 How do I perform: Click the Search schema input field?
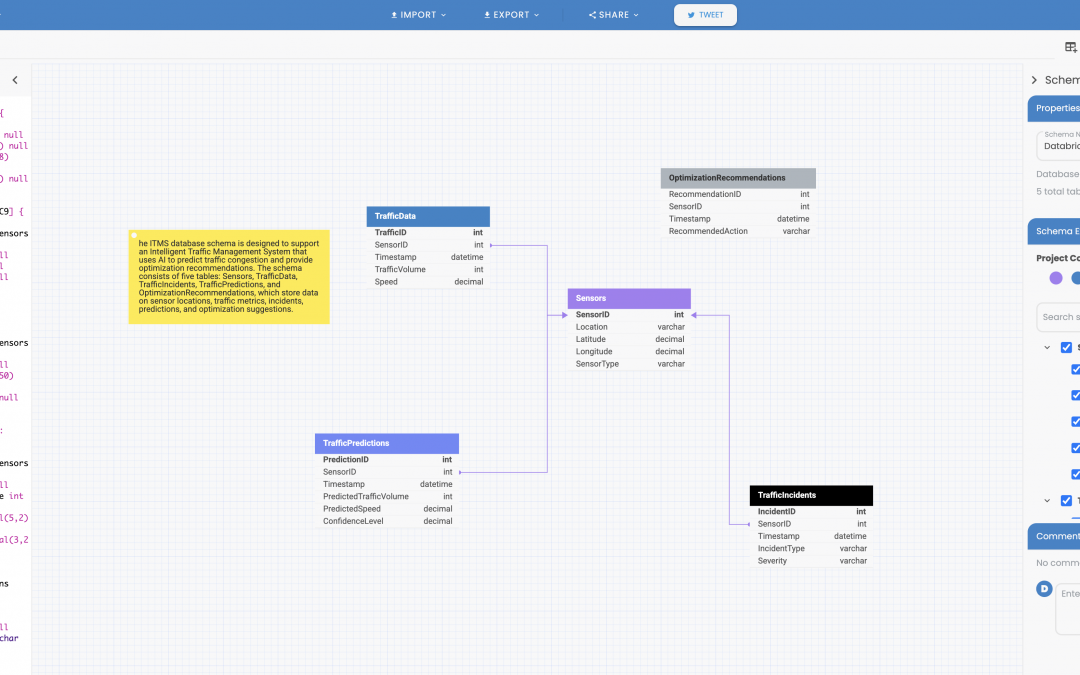(x=1059, y=317)
